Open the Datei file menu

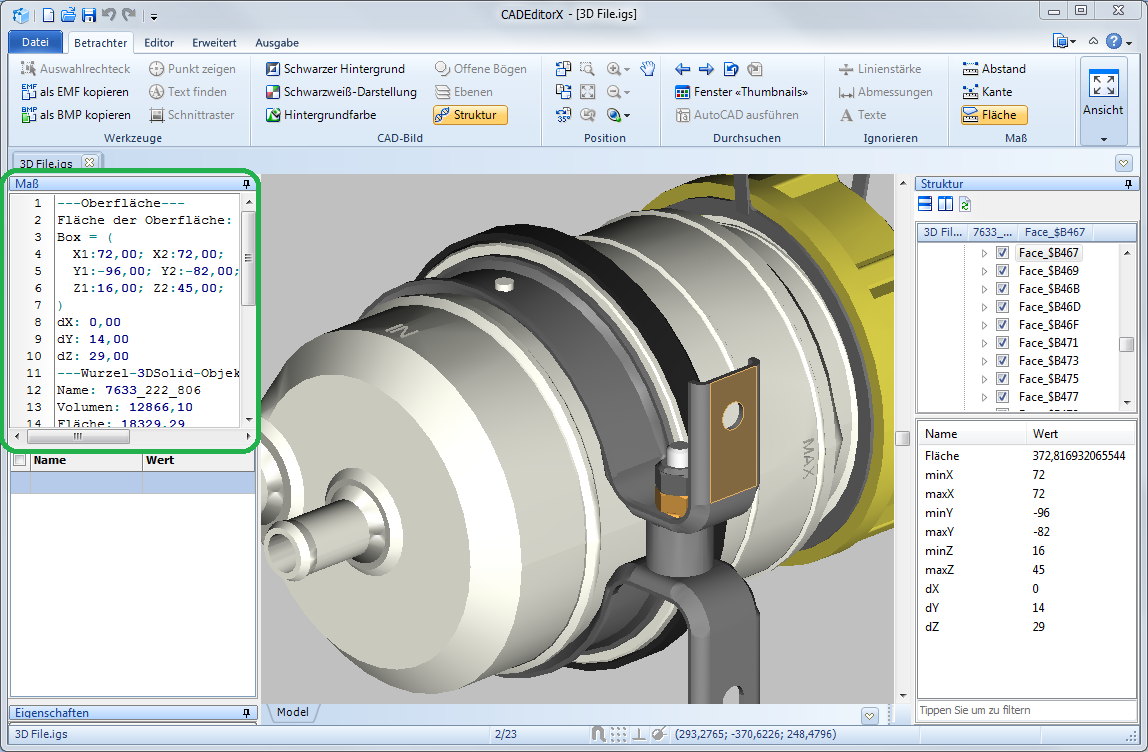coord(35,42)
